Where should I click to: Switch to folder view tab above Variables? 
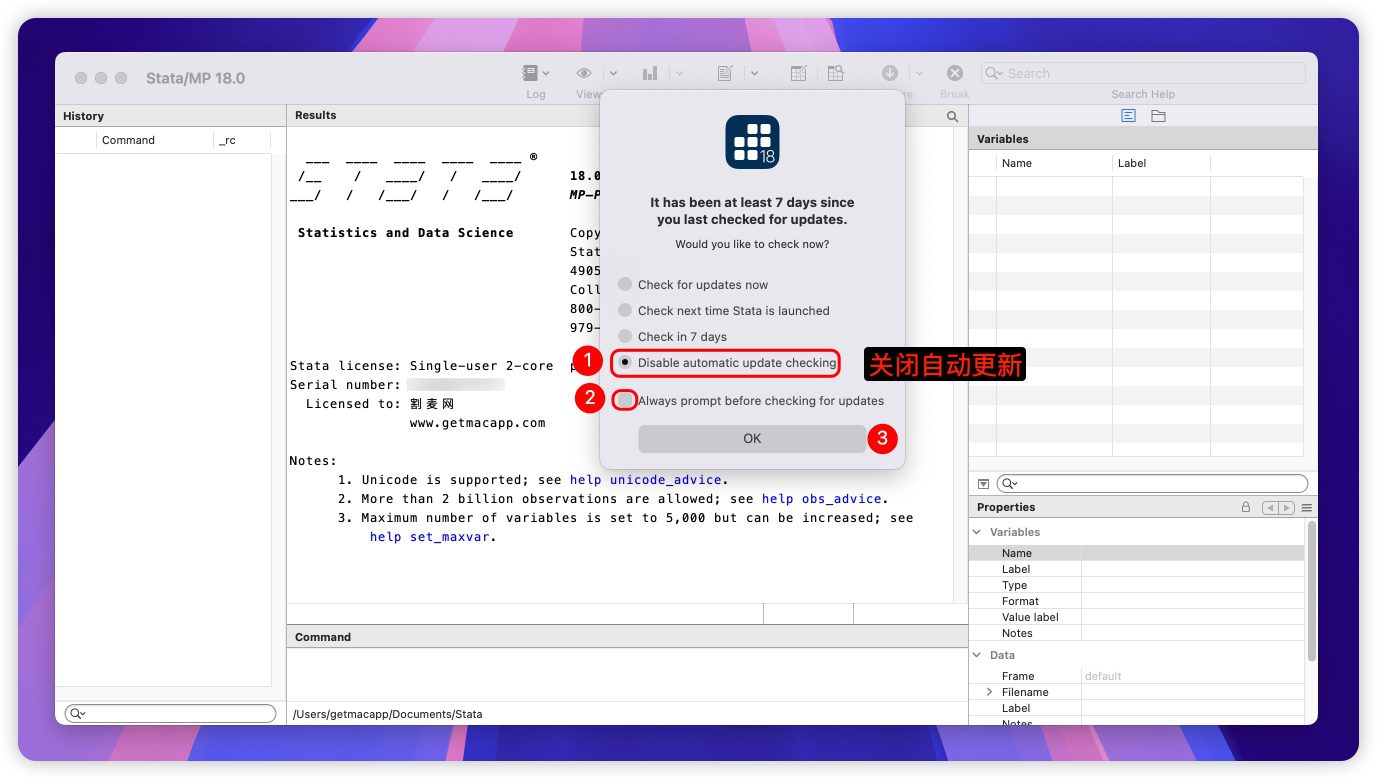[1158, 116]
